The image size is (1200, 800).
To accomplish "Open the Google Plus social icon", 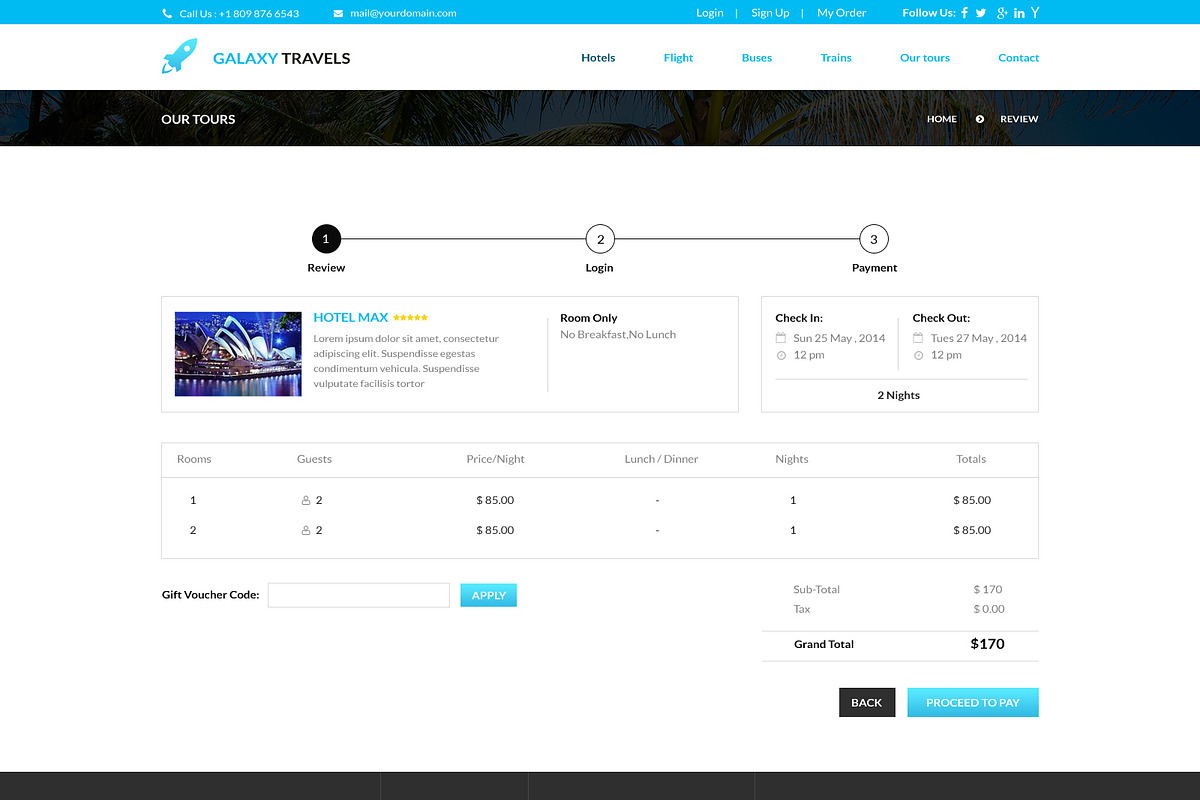I will click(x=1002, y=13).
